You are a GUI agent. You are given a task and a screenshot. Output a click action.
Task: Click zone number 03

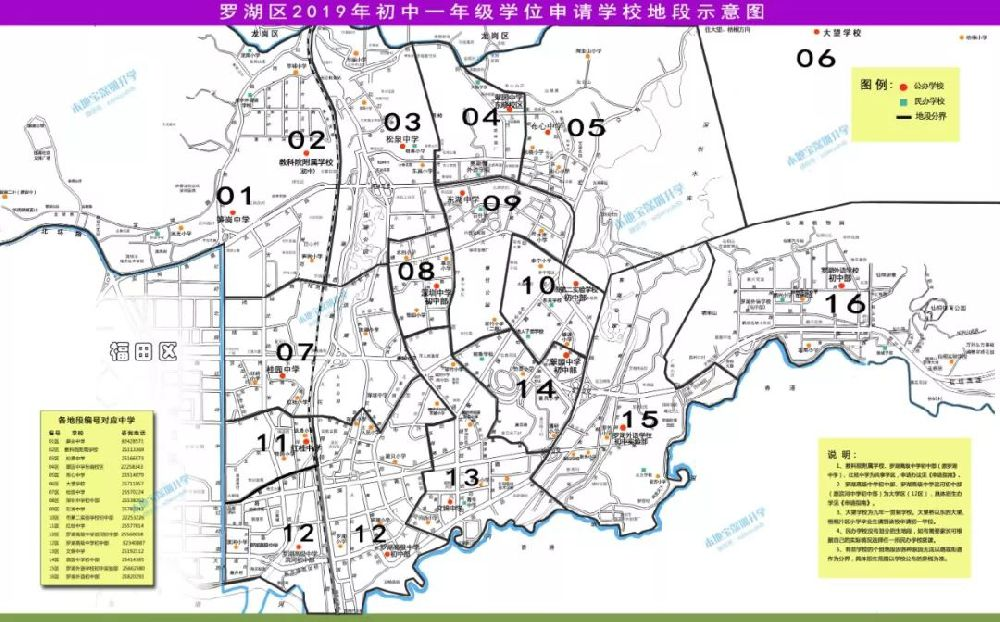coord(402,121)
